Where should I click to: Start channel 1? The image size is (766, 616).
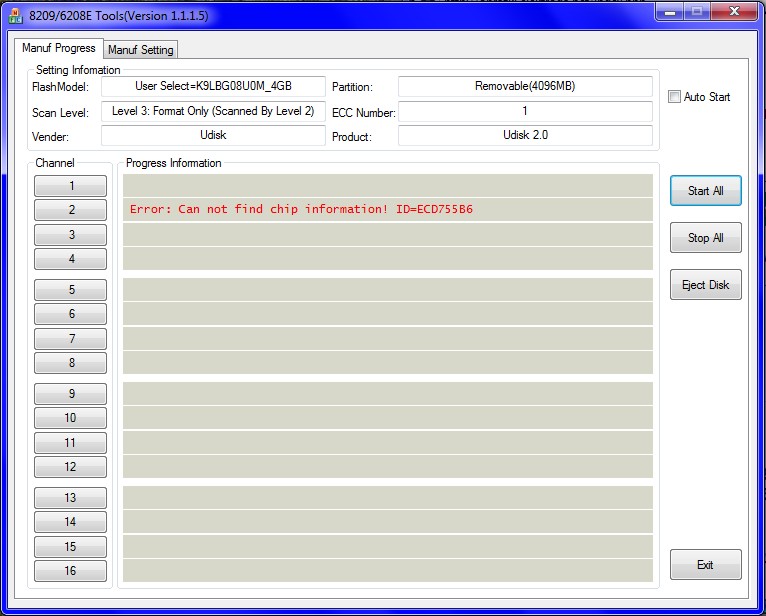70,186
